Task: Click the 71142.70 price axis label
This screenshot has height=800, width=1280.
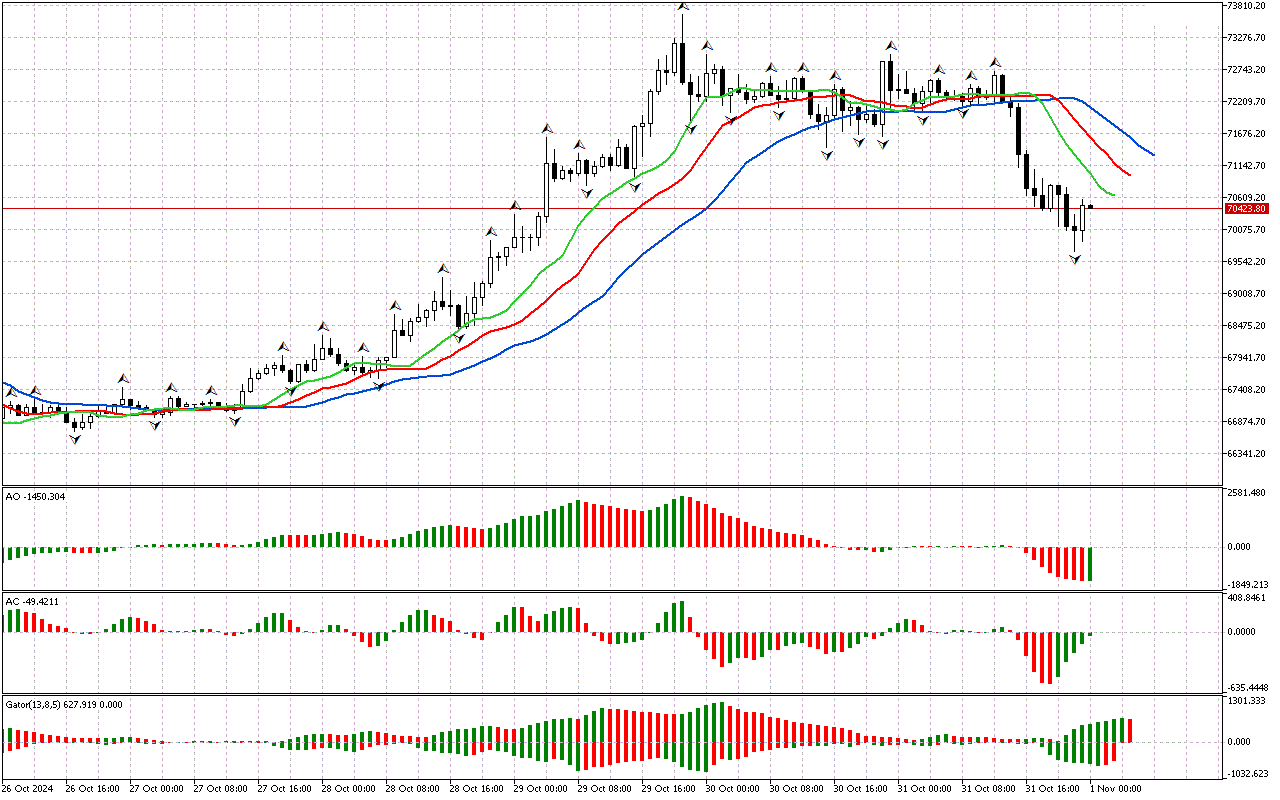Action: (x=1247, y=166)
